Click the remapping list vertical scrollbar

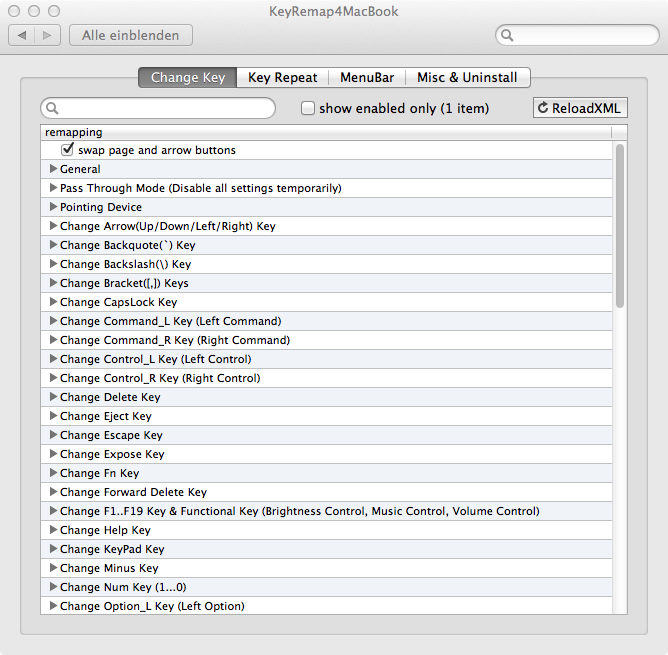pos(620,226)
